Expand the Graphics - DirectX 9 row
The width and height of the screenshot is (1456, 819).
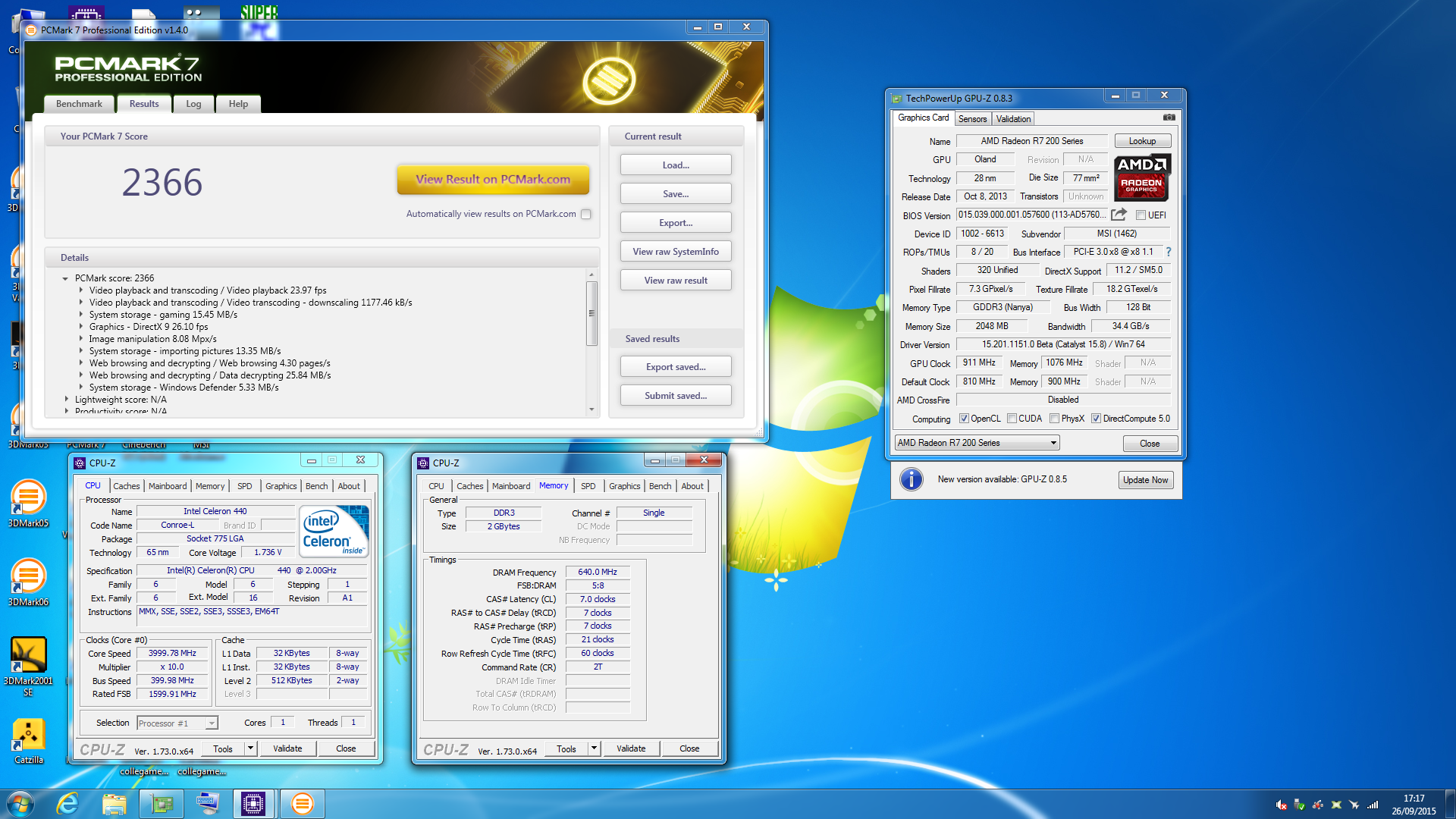pos(81,327)
